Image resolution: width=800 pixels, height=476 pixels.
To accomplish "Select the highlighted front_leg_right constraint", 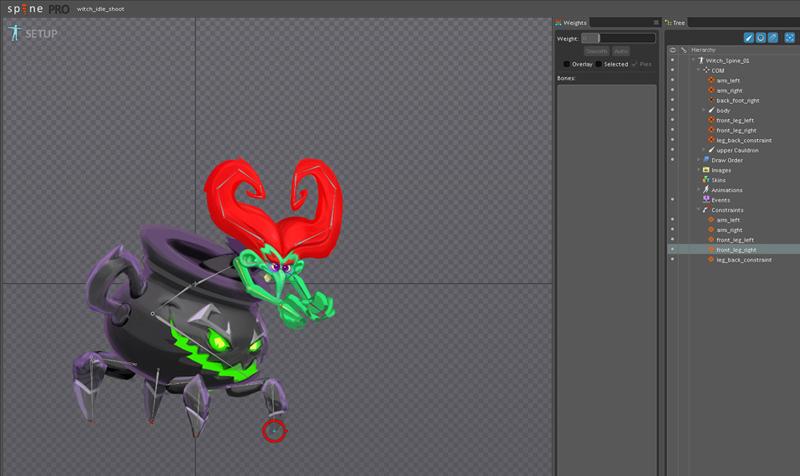I will click(734, 249).
